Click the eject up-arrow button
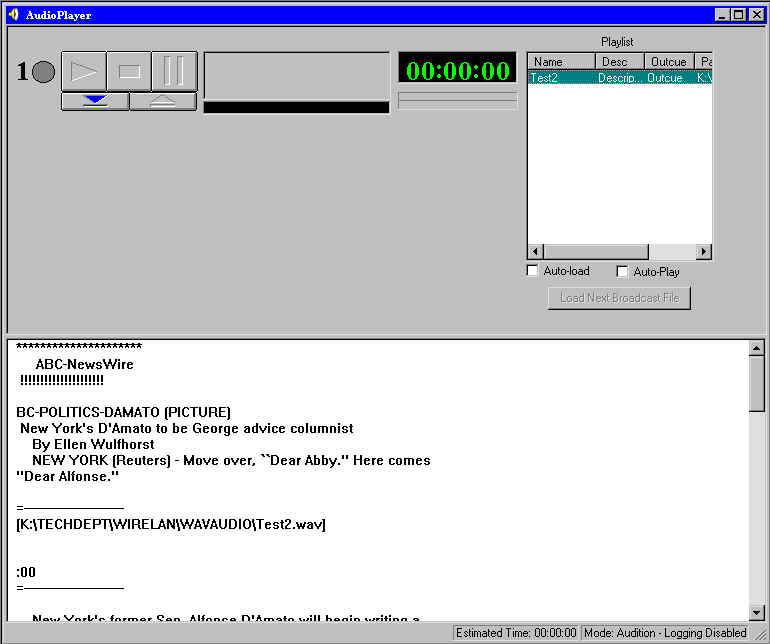This screenshot has height=644, width=770. point(163,101)
